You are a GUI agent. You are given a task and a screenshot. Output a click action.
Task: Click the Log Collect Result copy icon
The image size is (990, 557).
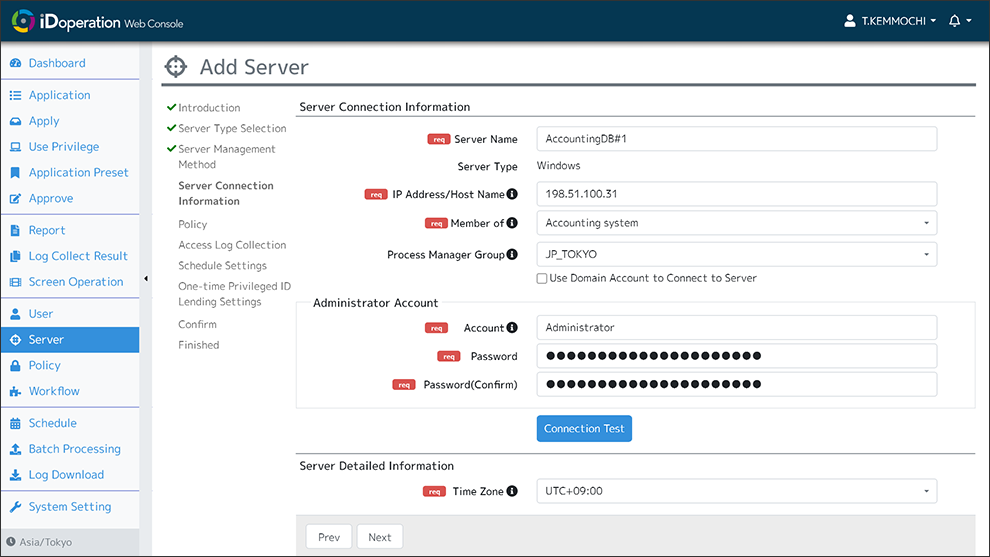(x=16, y=256)
